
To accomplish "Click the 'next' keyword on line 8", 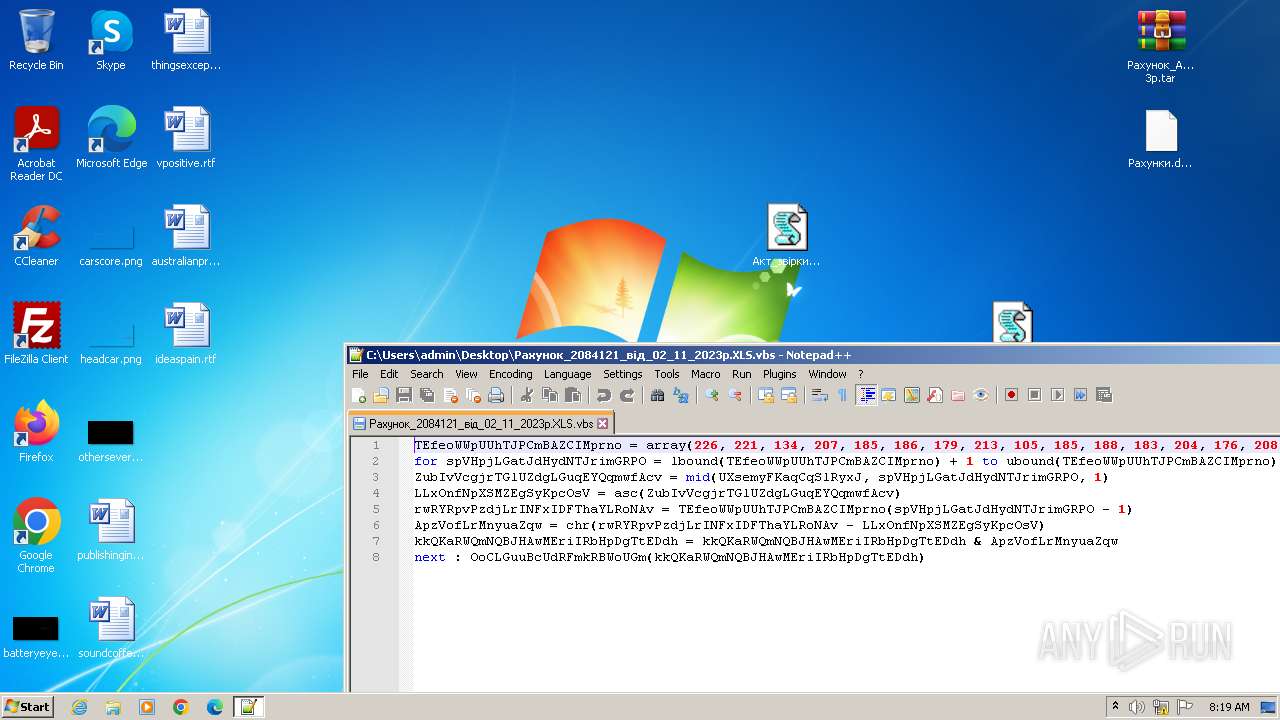I will pos(430,557).
